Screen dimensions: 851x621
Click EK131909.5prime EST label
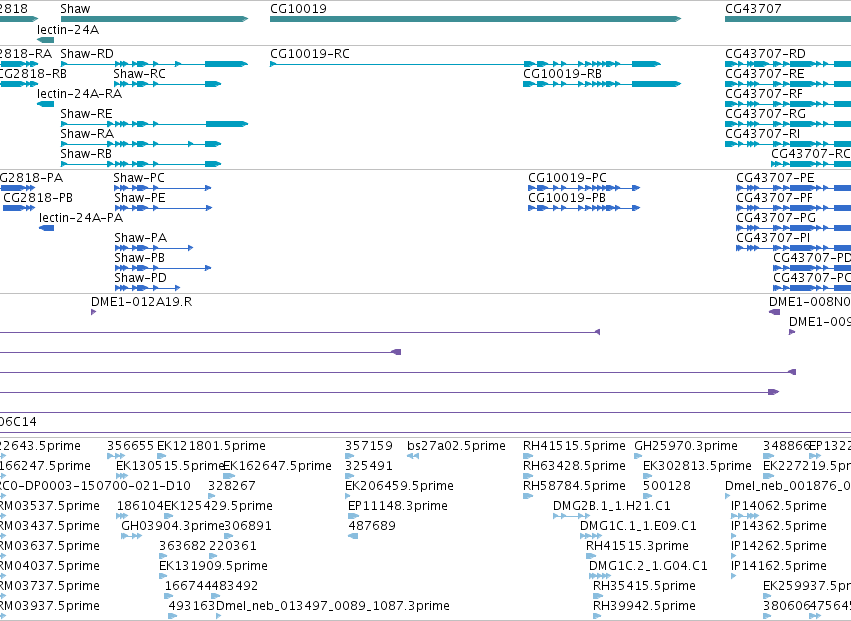pyautogui.click(x=213, y=566)
